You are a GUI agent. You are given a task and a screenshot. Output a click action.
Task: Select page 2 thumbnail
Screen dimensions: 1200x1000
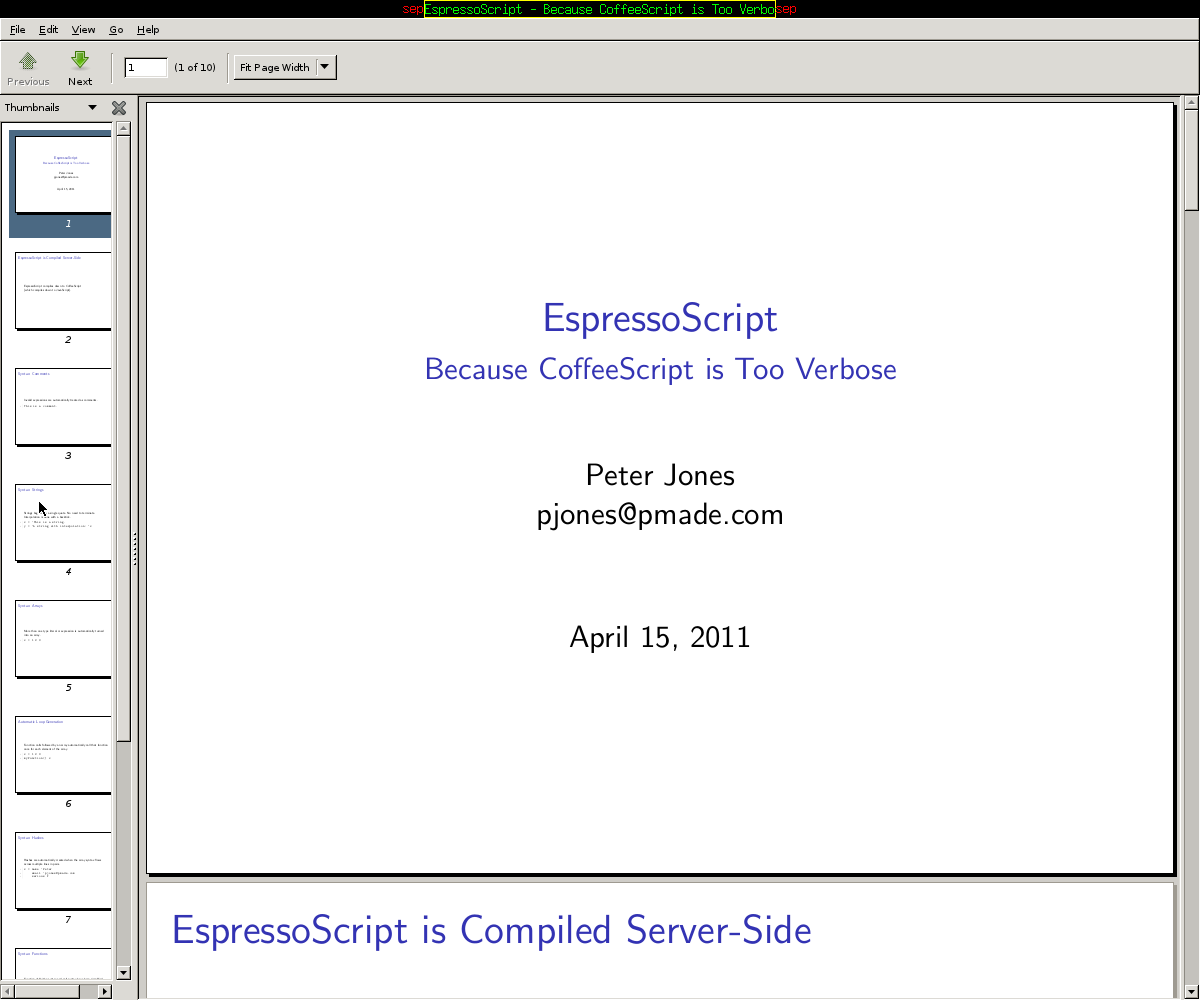(64, 290)
